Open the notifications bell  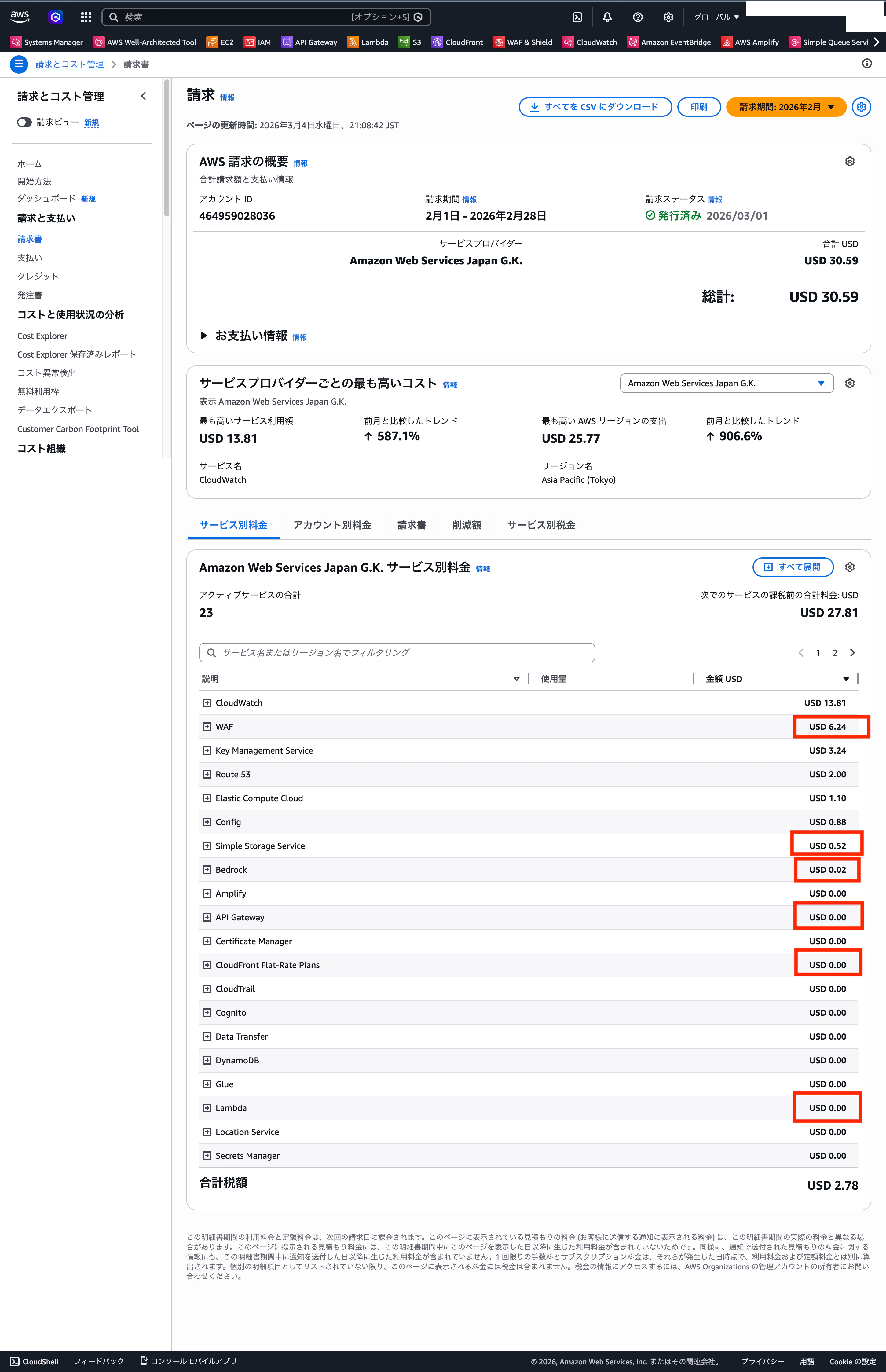click(607, 17)
